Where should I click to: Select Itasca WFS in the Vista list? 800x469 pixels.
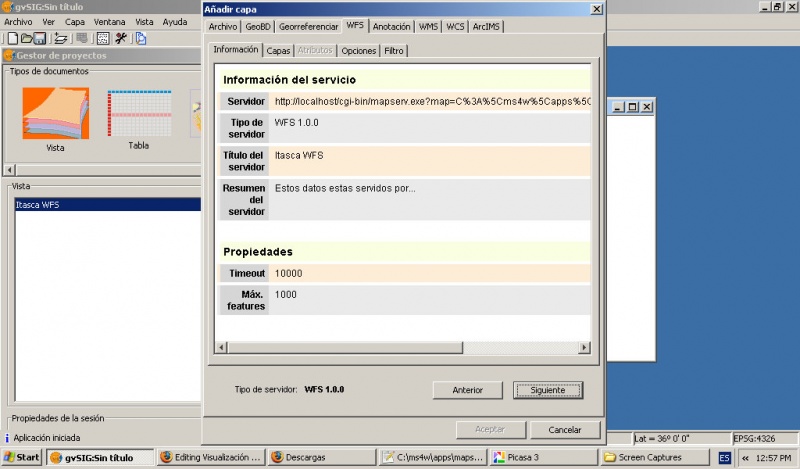point(37,205)
